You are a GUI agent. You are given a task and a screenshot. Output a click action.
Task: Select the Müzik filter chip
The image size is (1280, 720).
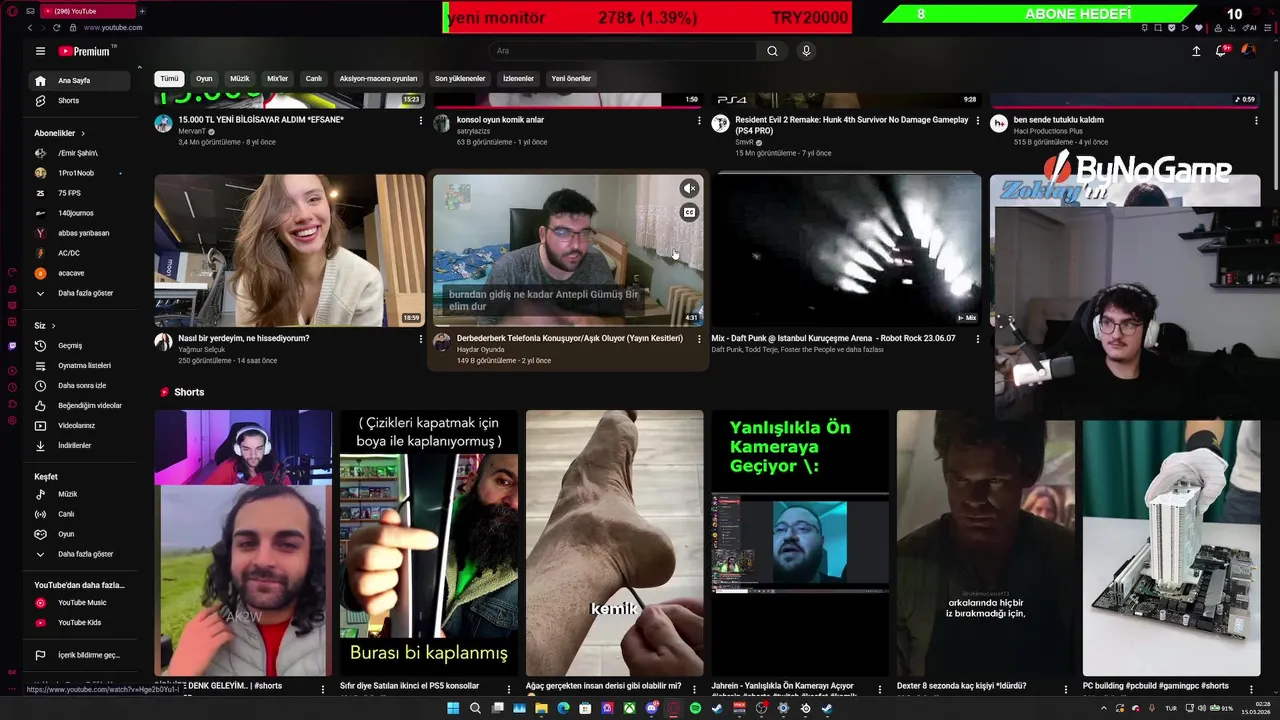240,79
